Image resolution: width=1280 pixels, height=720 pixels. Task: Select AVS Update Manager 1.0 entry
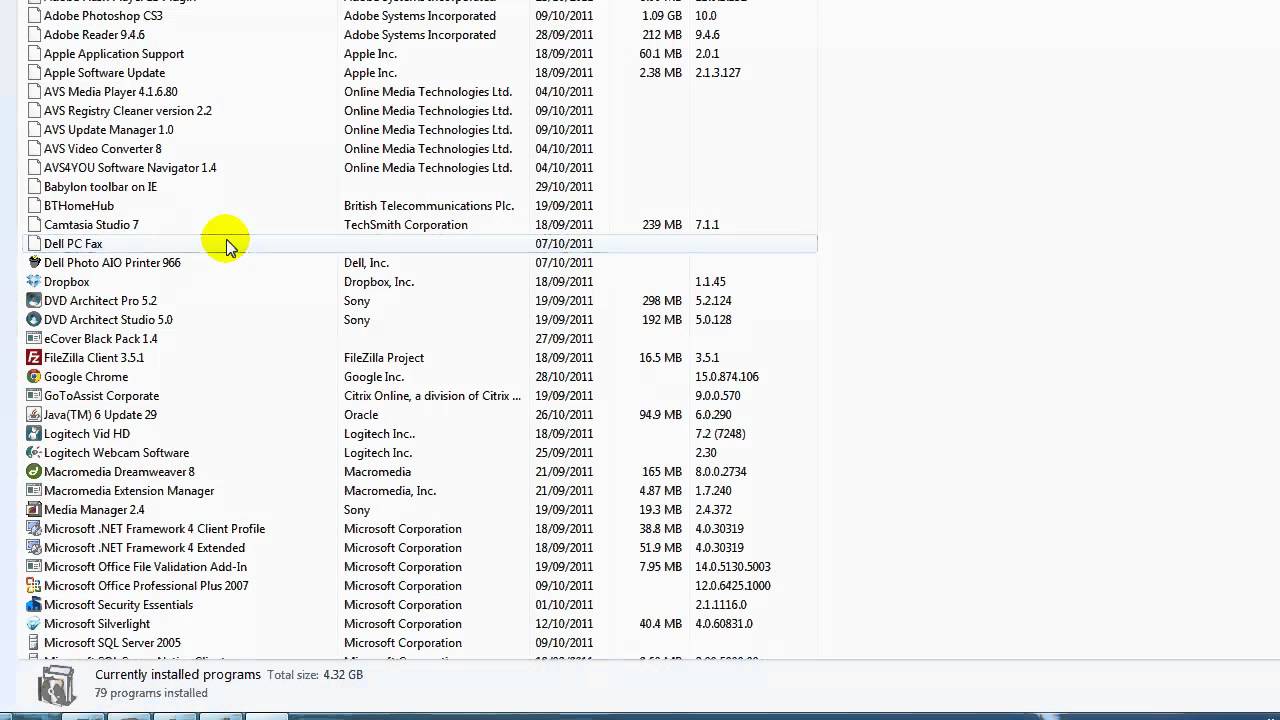pos(108,130)
